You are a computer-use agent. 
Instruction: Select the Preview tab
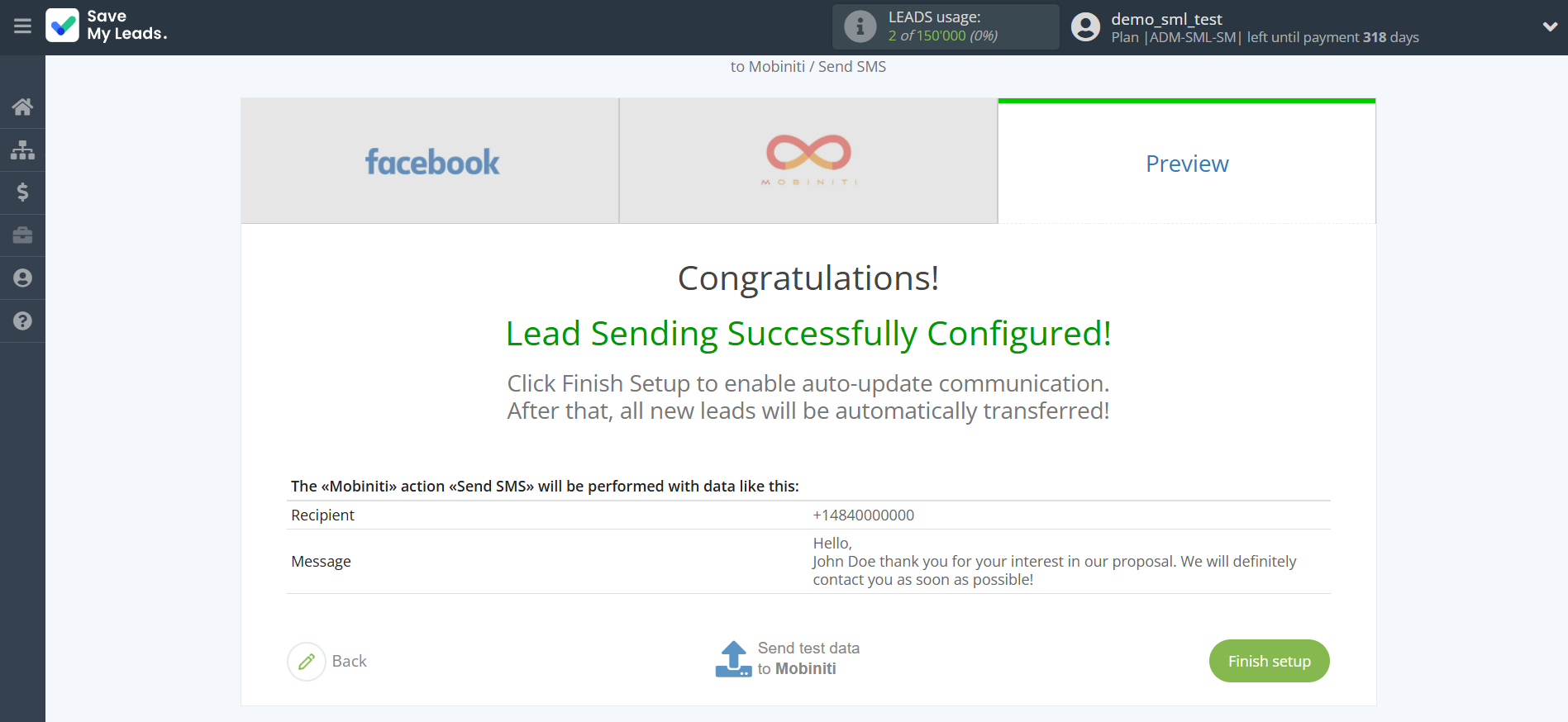coord(1186,163)
